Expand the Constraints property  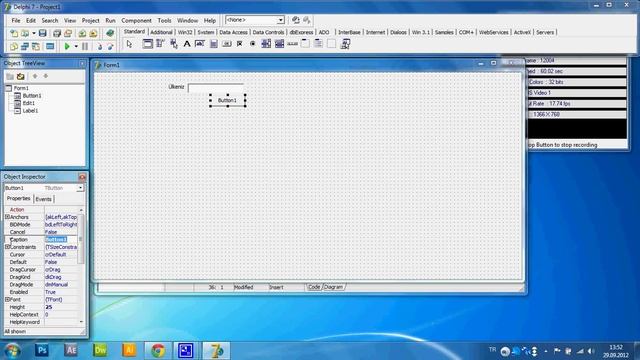click(x=7, y=247)
